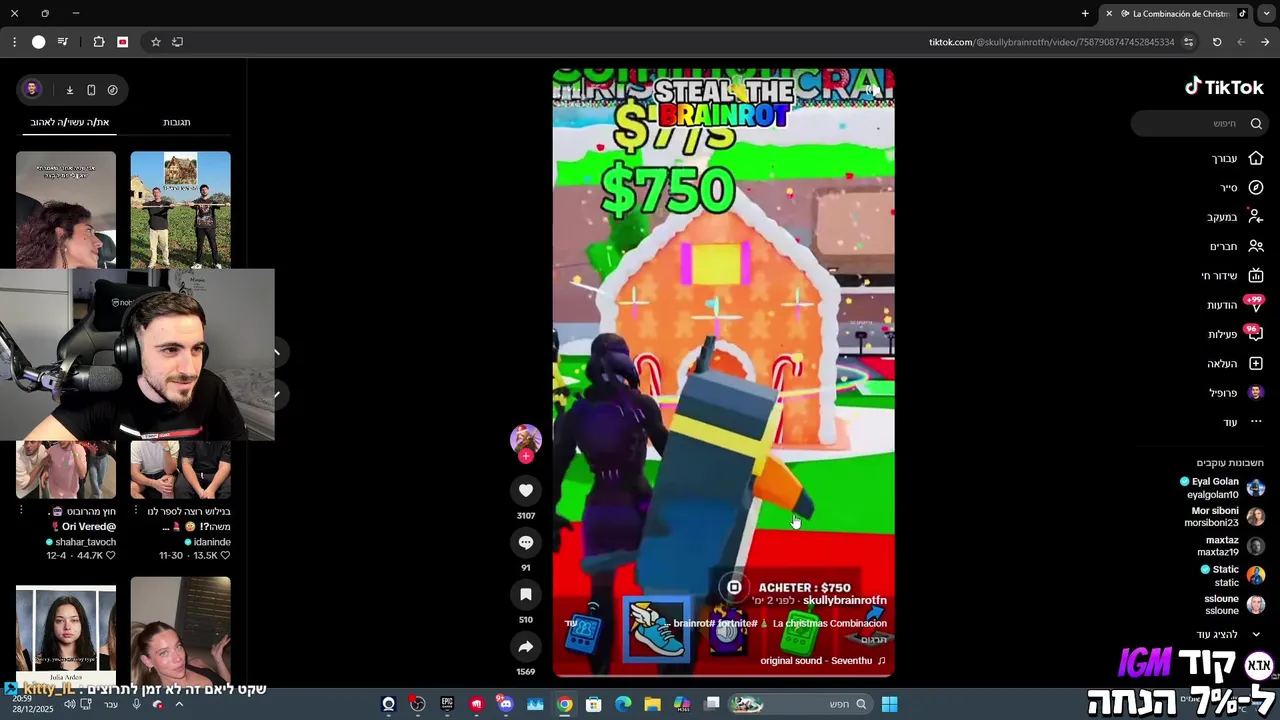
Task: Click the TikTok coin icon in top-left pill
Action: 112,90
